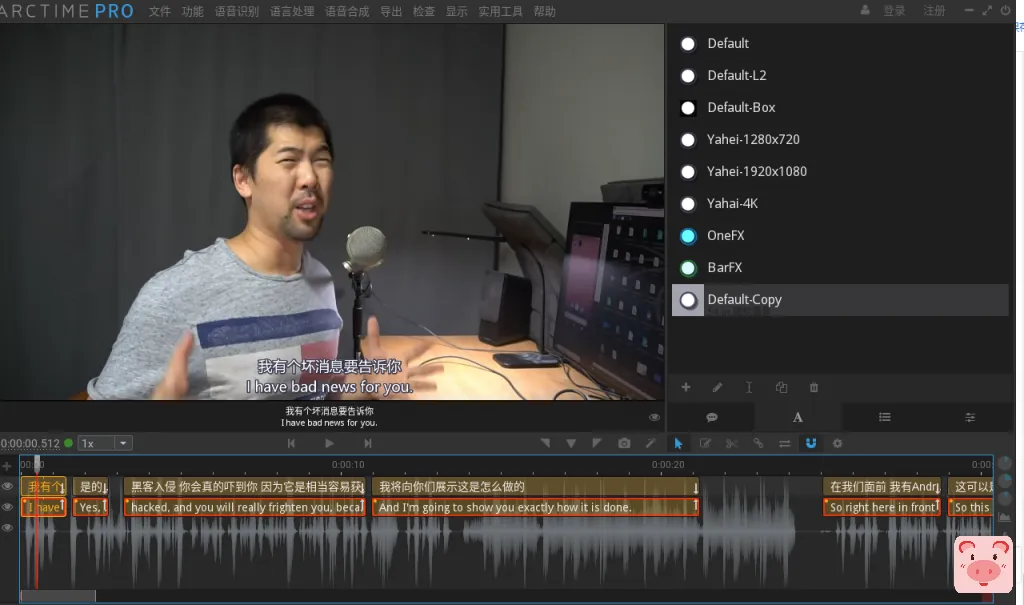Screen dimensions: 1024x605
Task: Toggle the magnet snapping tool
Action: (x=811, y=443)
